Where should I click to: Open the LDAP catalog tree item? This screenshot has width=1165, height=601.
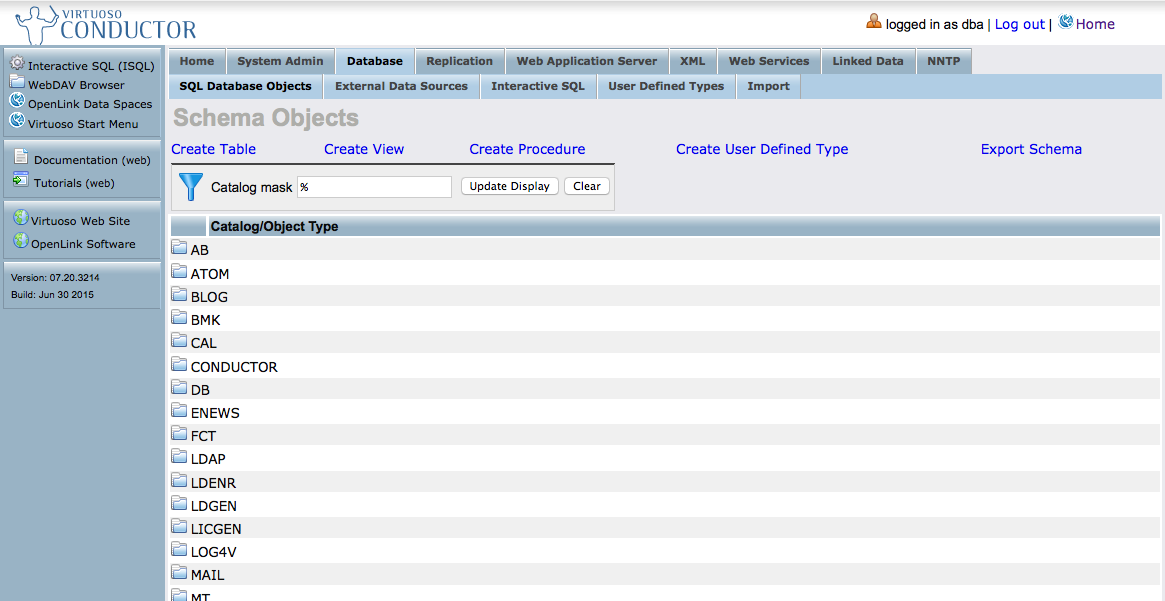tap(208, 459)
